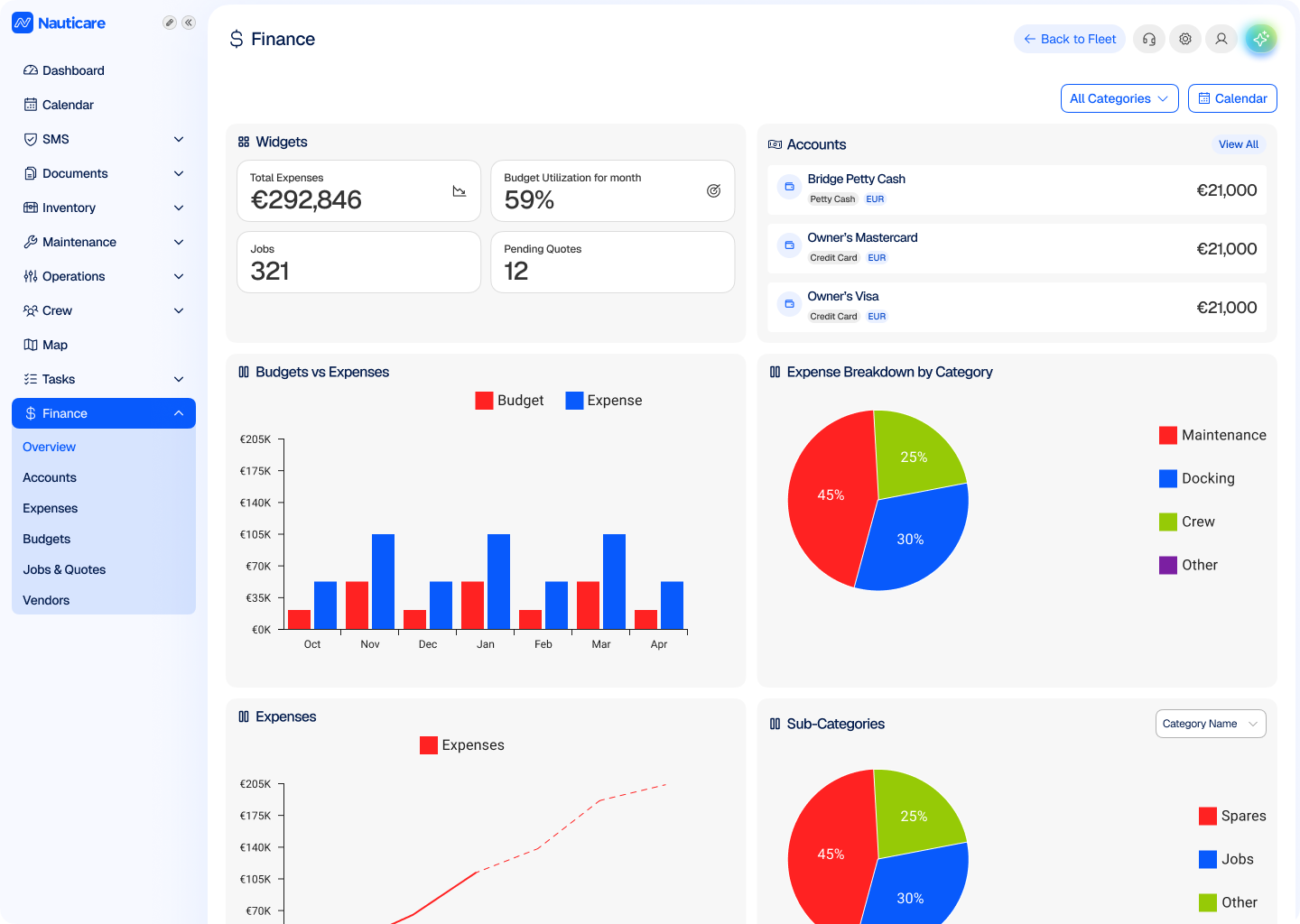Toggle Maintenance slice in pie legend

pyautogui.click(x=1212, y=435)
